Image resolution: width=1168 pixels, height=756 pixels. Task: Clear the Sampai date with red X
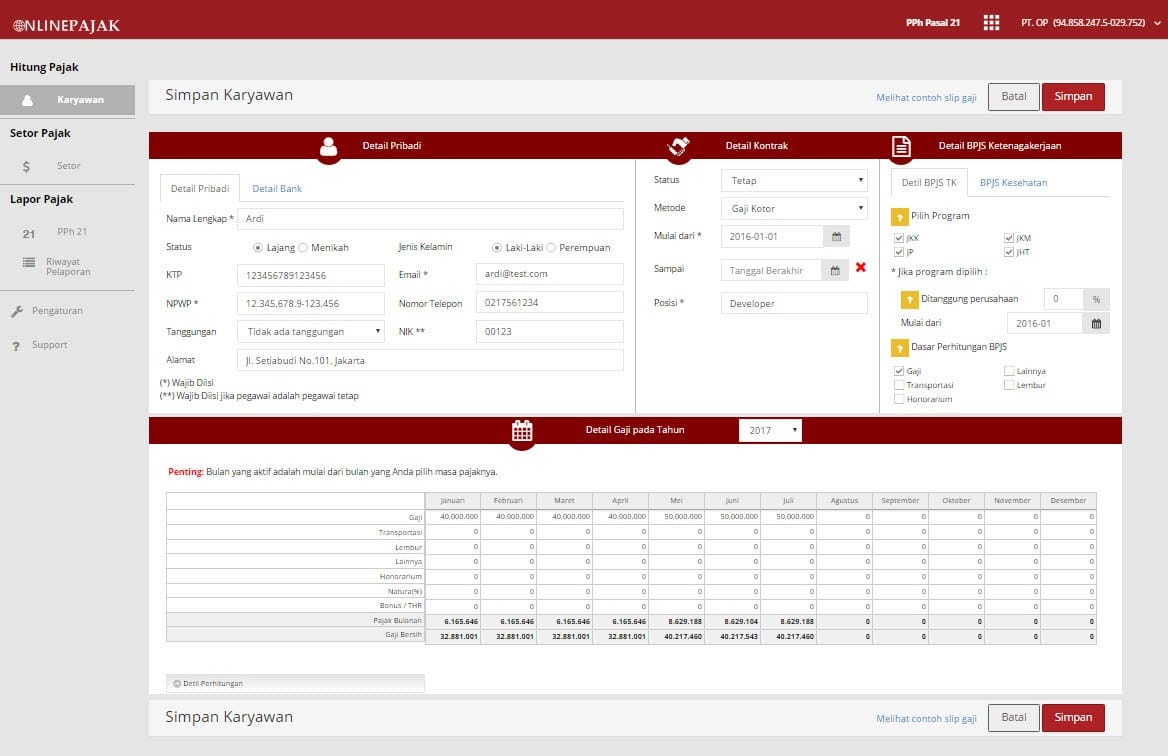(861, 267)
